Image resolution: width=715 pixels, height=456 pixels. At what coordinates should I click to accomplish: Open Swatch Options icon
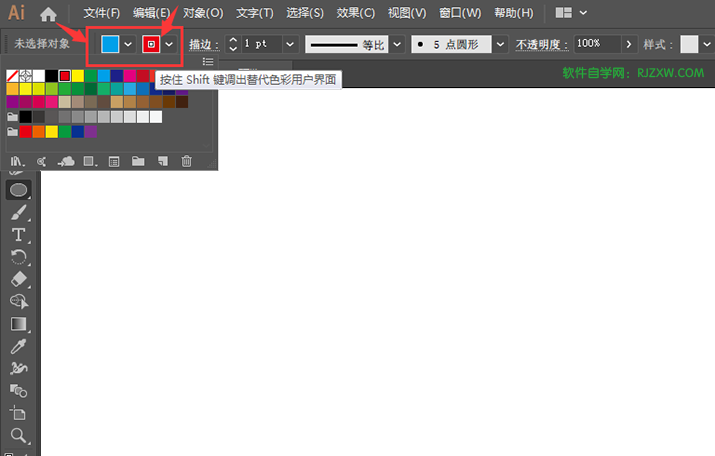[114, 161]
